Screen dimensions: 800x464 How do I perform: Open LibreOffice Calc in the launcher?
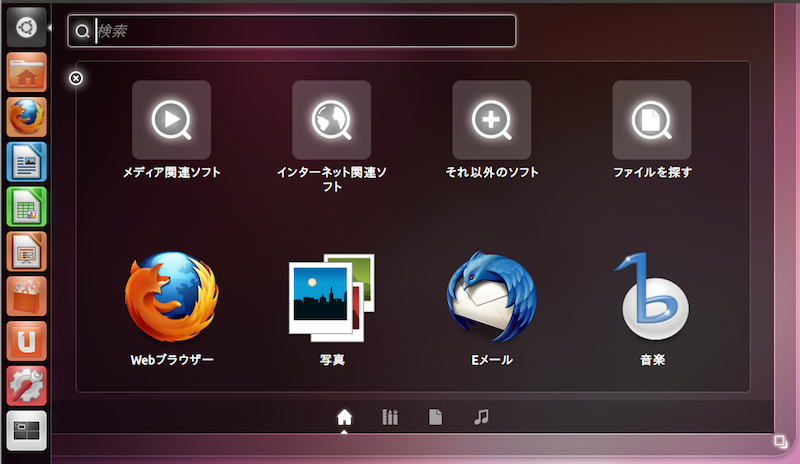27,207
